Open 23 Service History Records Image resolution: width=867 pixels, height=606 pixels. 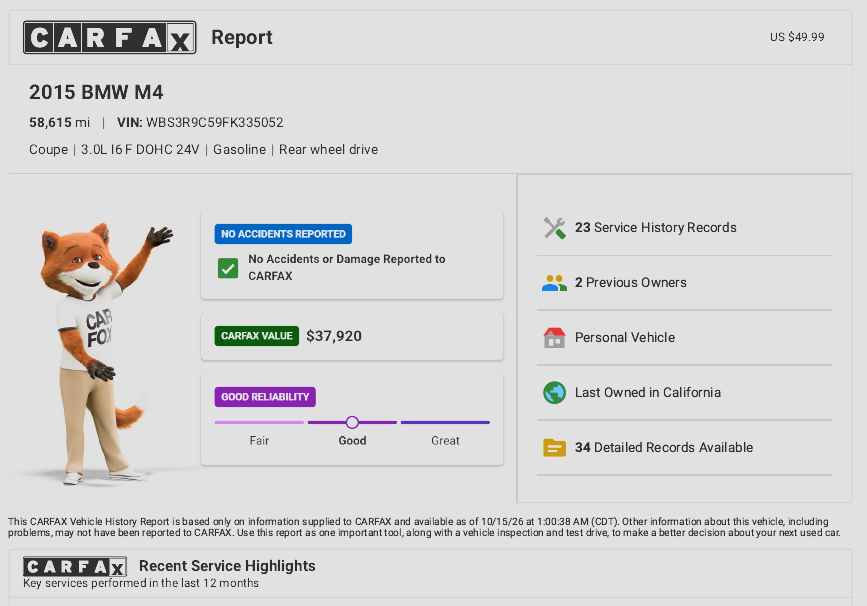coord(684,228)
